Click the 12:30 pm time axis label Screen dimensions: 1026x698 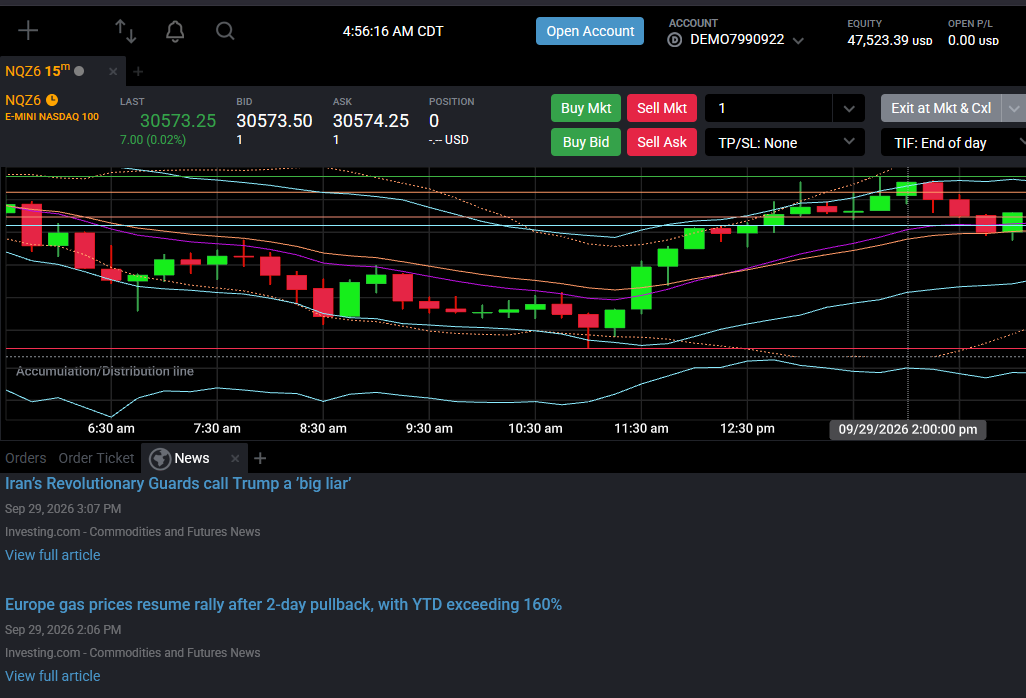[x=747, y=428]
